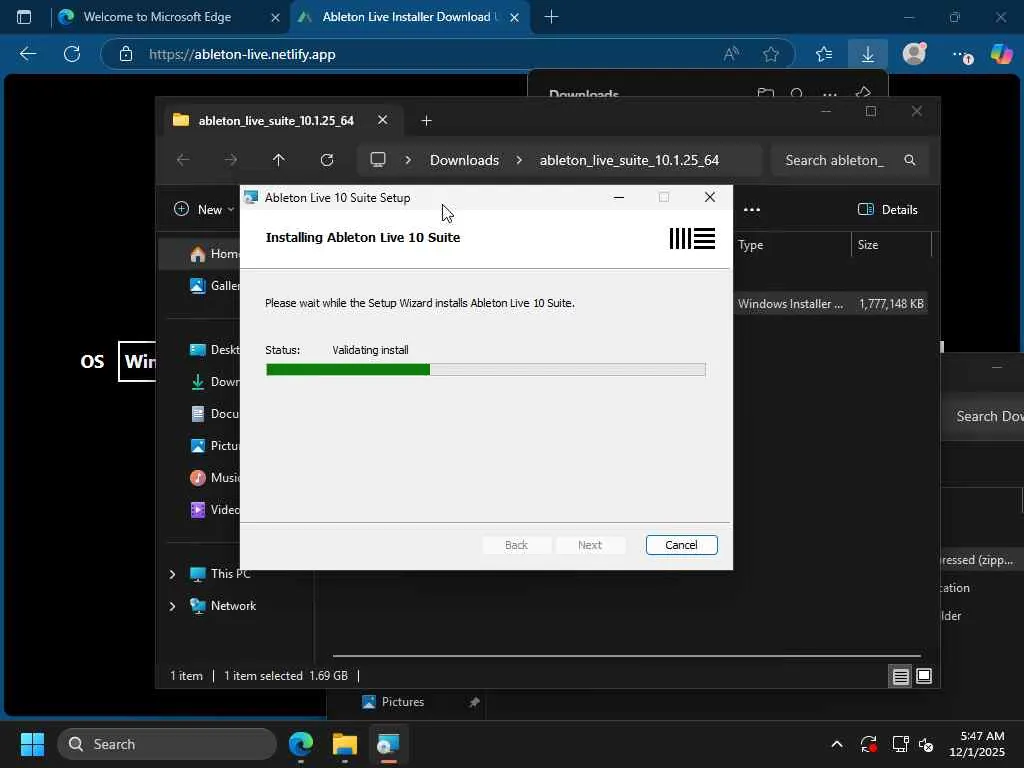Viewport: 1024px width, 768px height.
Task: Toggle the Details pane button
Action: tap(887, 210)
